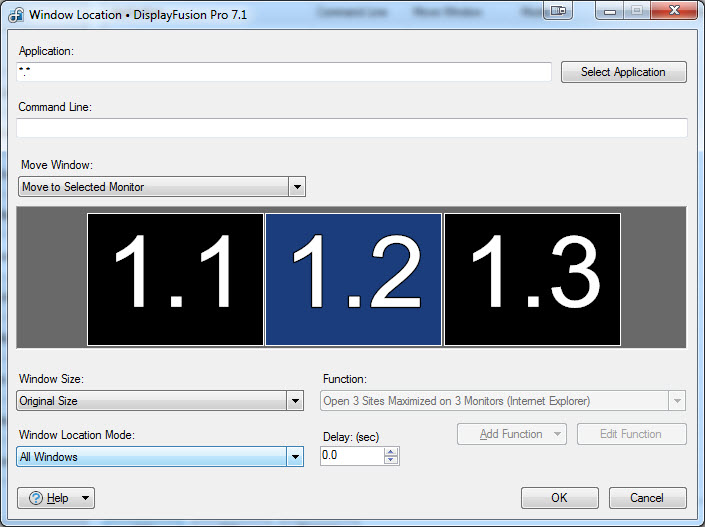Confirm the dialog with OK
The height and width of the screenshot is (527, 705).
click(559, 498)
